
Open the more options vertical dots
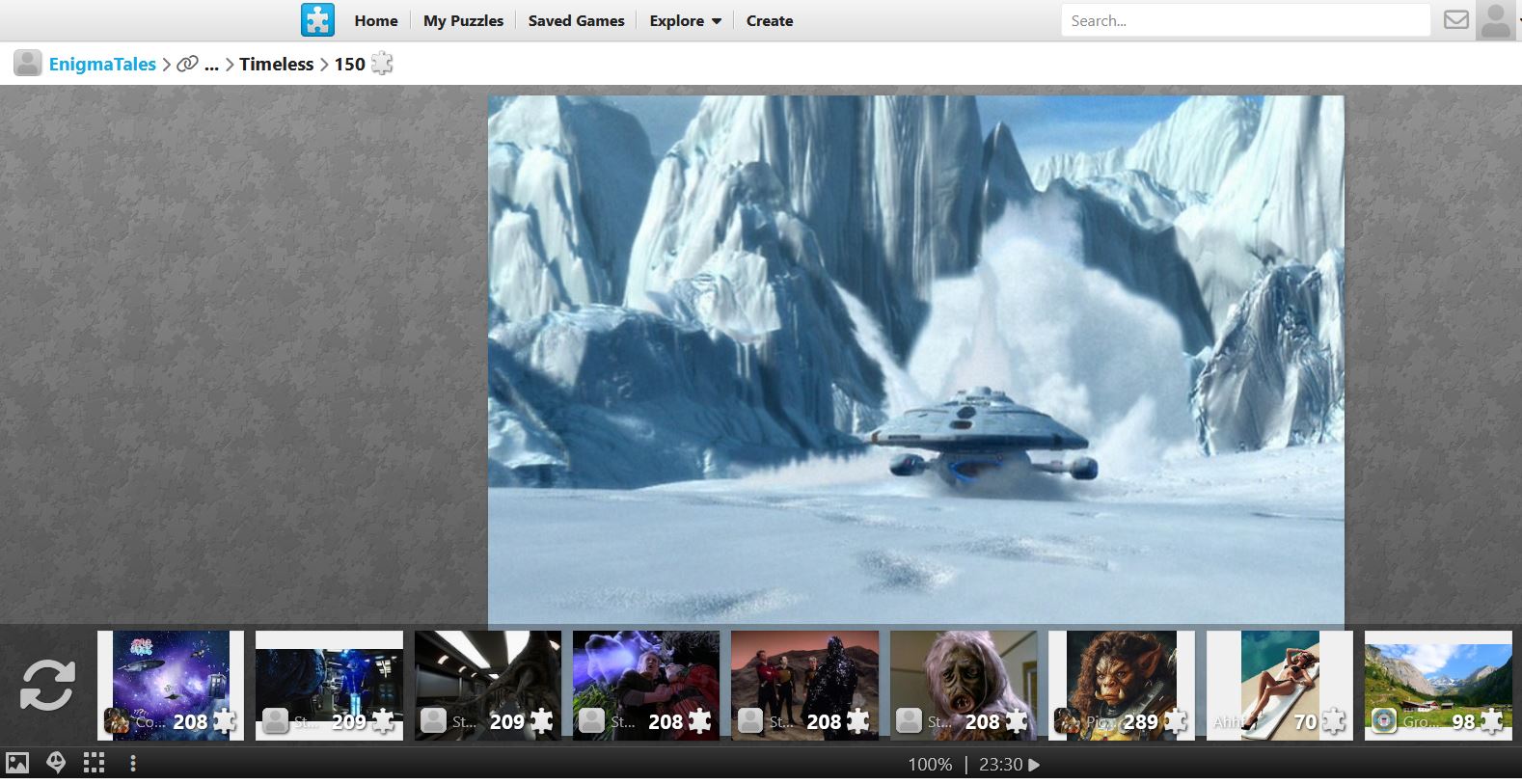coord(133,763)
